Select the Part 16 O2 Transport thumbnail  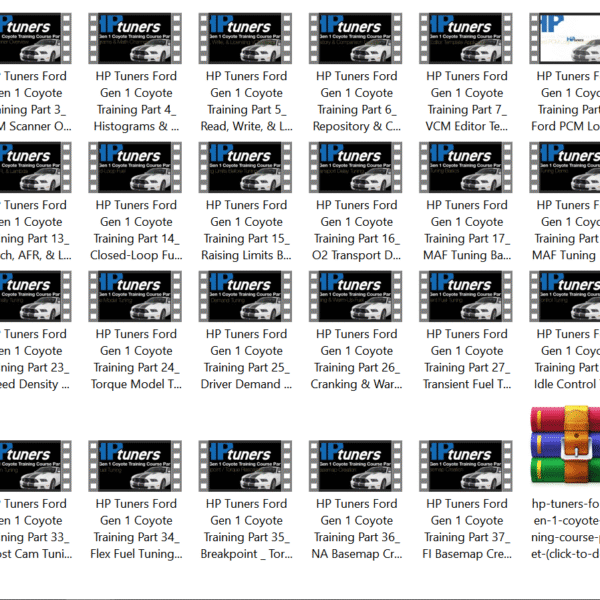click(x=355, y=167)
